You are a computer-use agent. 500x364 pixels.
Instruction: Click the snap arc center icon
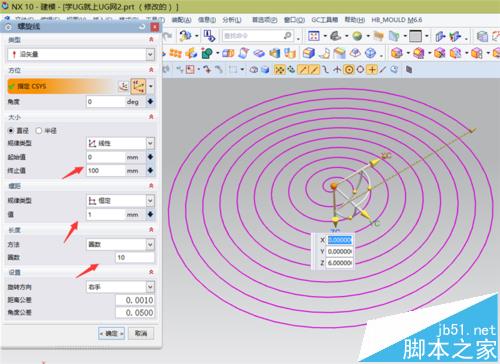[x=349, y=69]
